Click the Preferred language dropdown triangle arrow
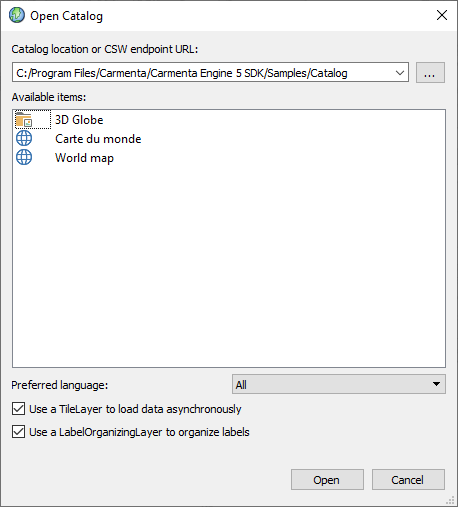458x507 pixels. click(436, 384)
